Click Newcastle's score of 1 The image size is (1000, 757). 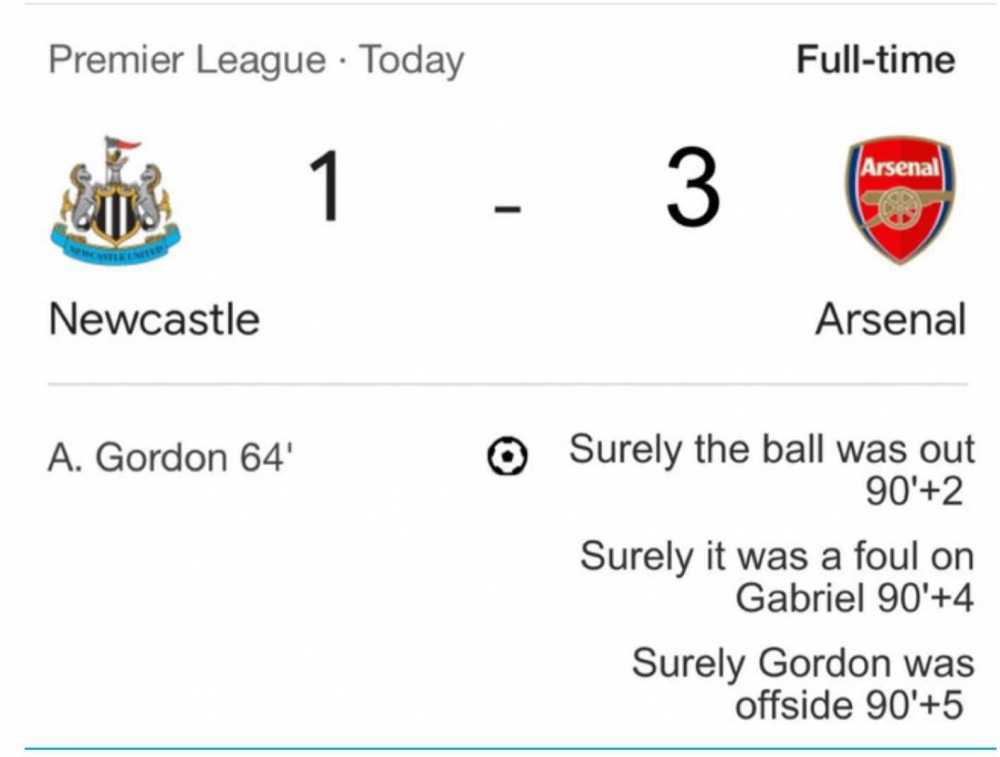[x=326, y=186]
